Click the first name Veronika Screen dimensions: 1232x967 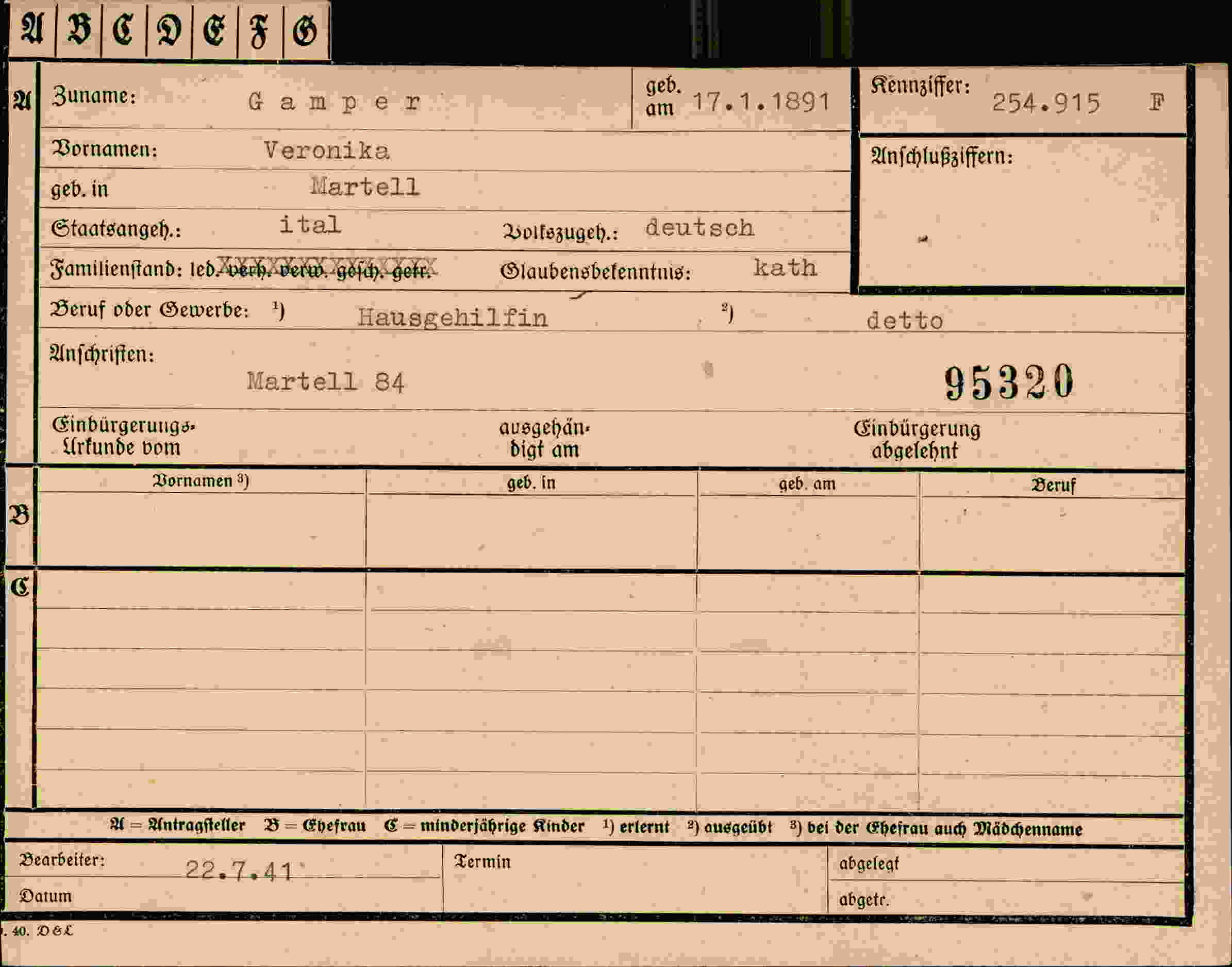(x=327, y=151)
